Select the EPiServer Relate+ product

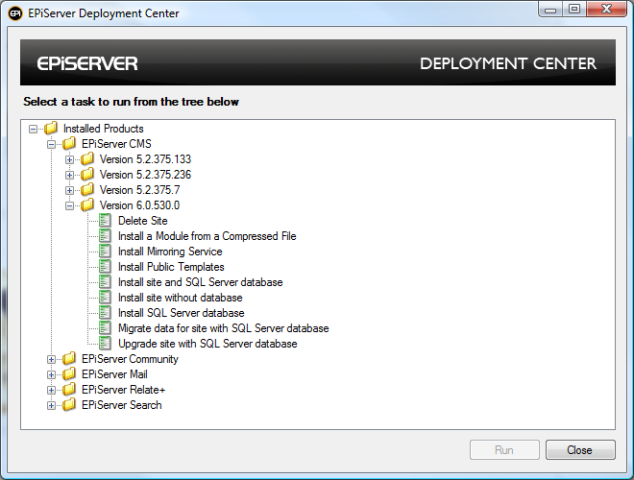pyautogui.click(x=121, y=390)
